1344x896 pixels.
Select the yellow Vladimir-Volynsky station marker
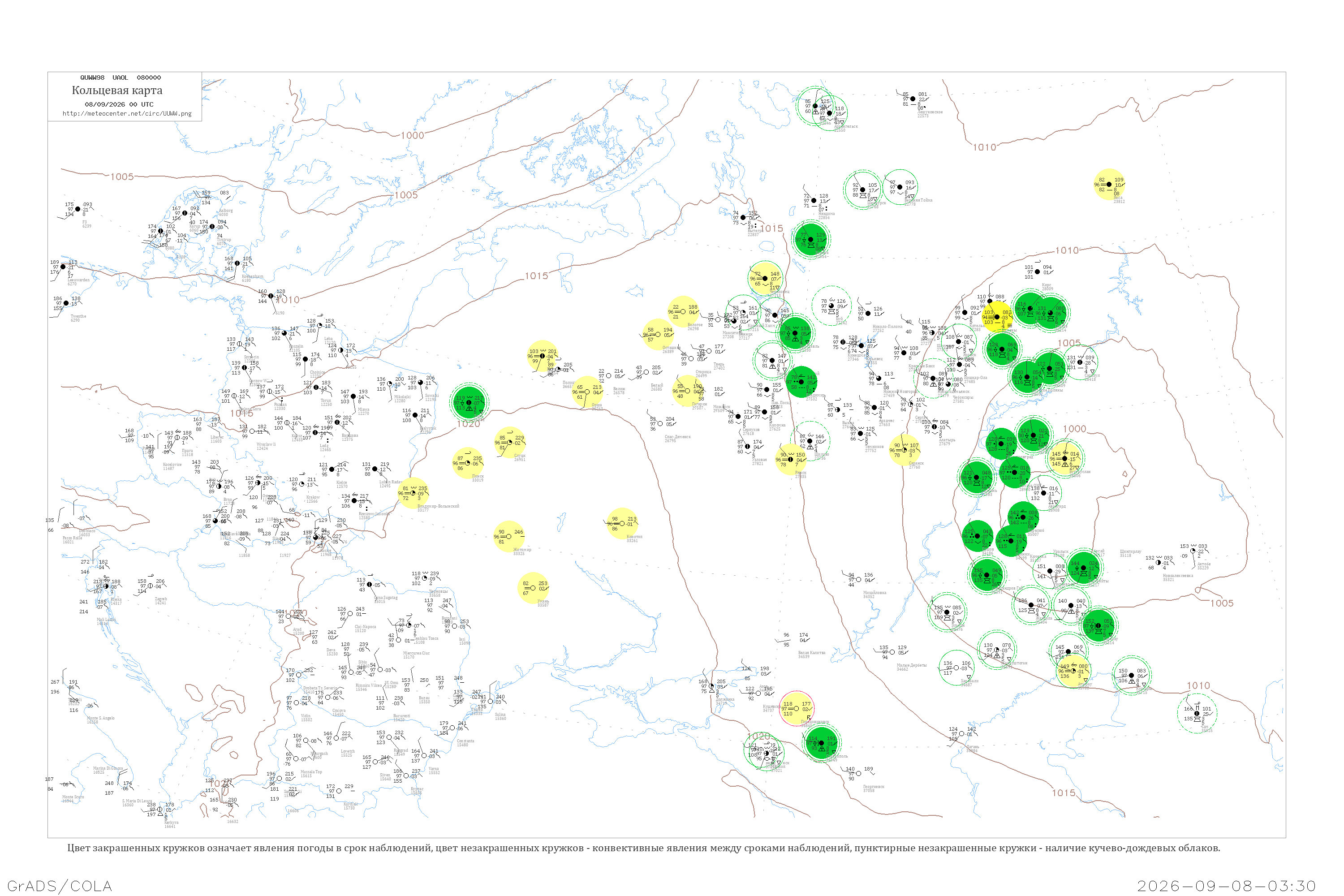(x=413, y=493)
